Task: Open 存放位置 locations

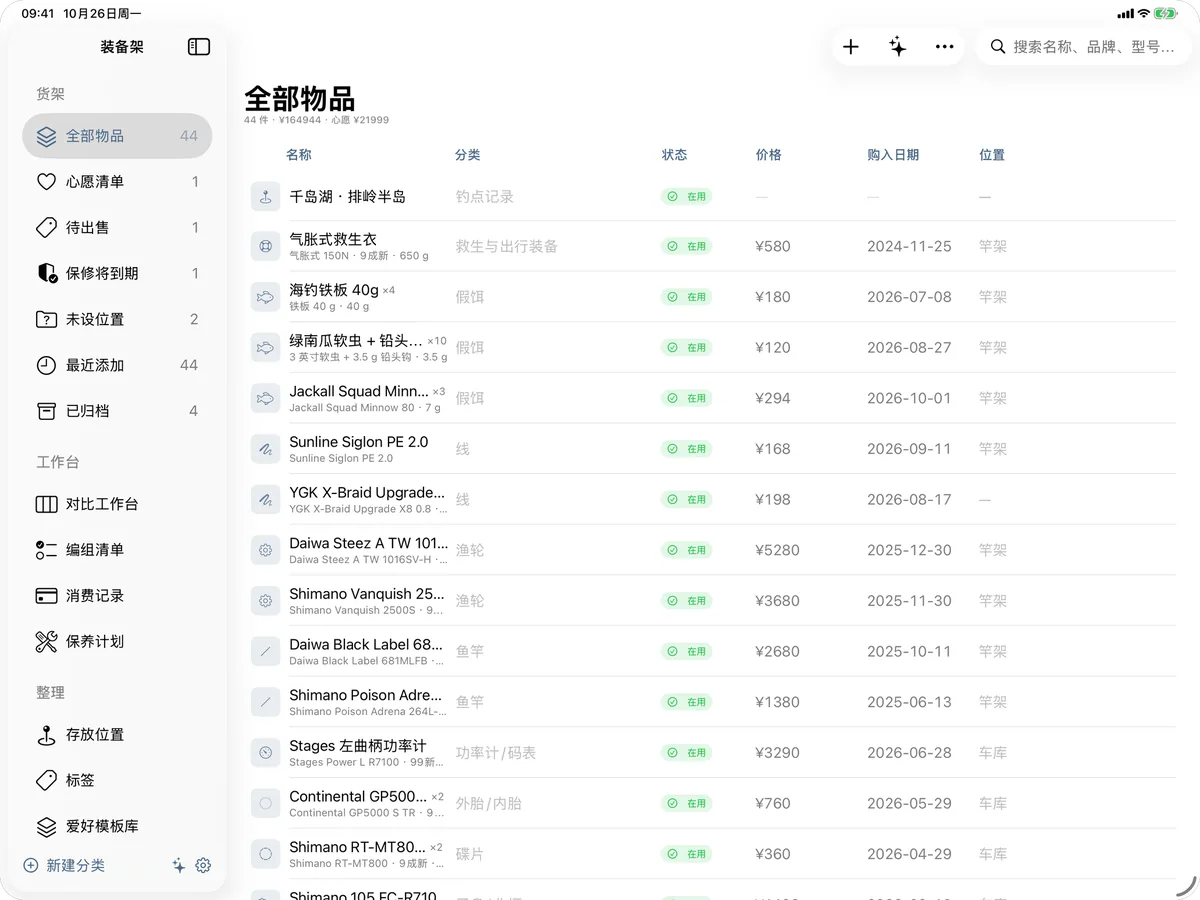Action: click(x=117, y=735)
